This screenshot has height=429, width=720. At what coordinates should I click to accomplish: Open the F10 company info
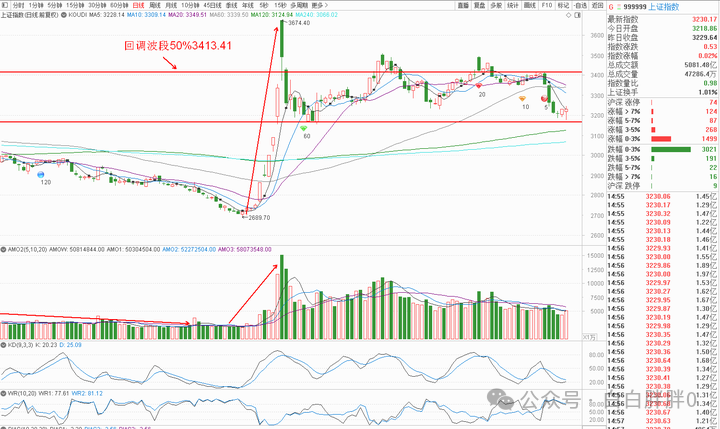pyautogui.click(x=546, y=6)
